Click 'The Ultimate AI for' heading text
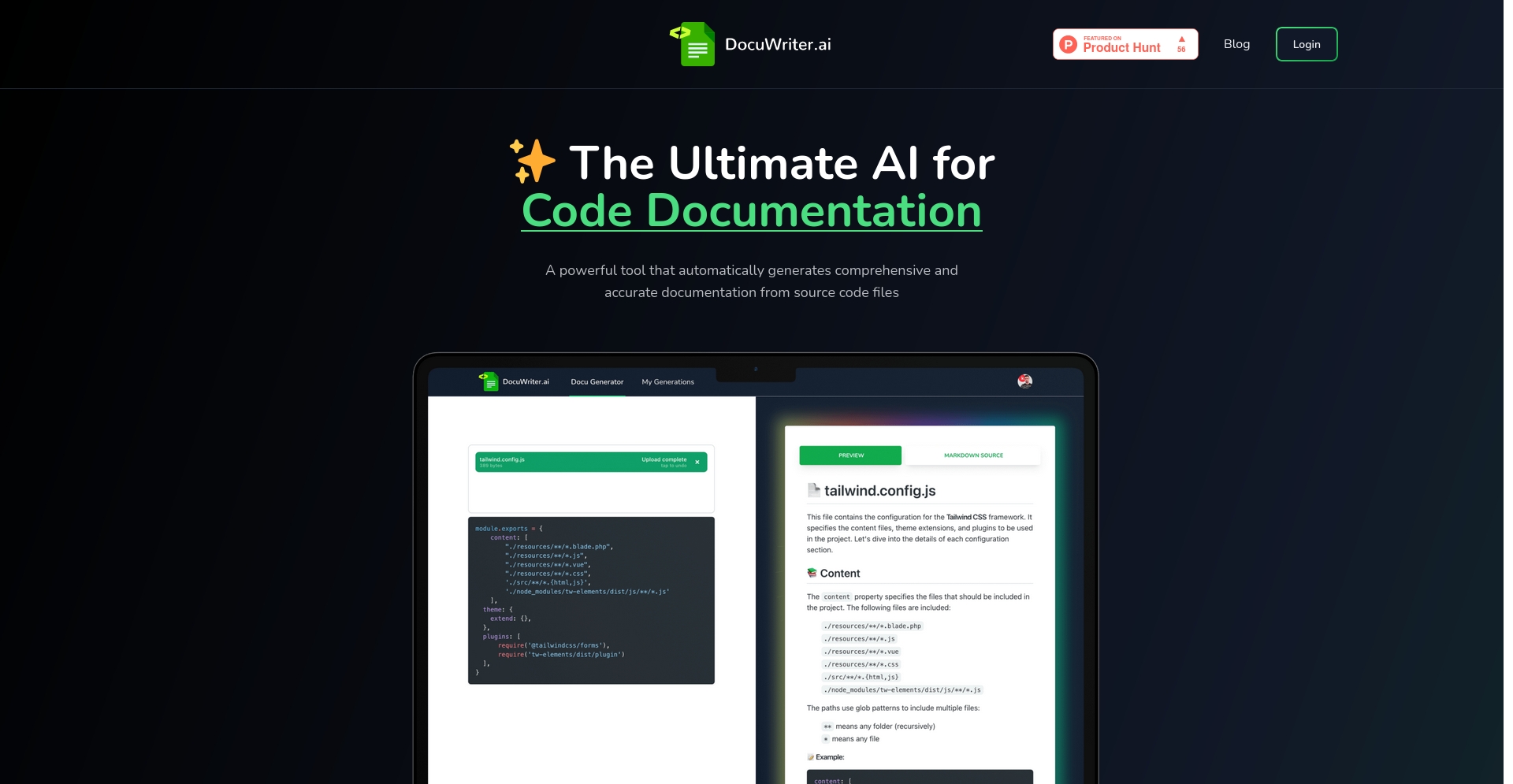The height and width of the screenshot is (784, 1513). (x=782, y=163)
